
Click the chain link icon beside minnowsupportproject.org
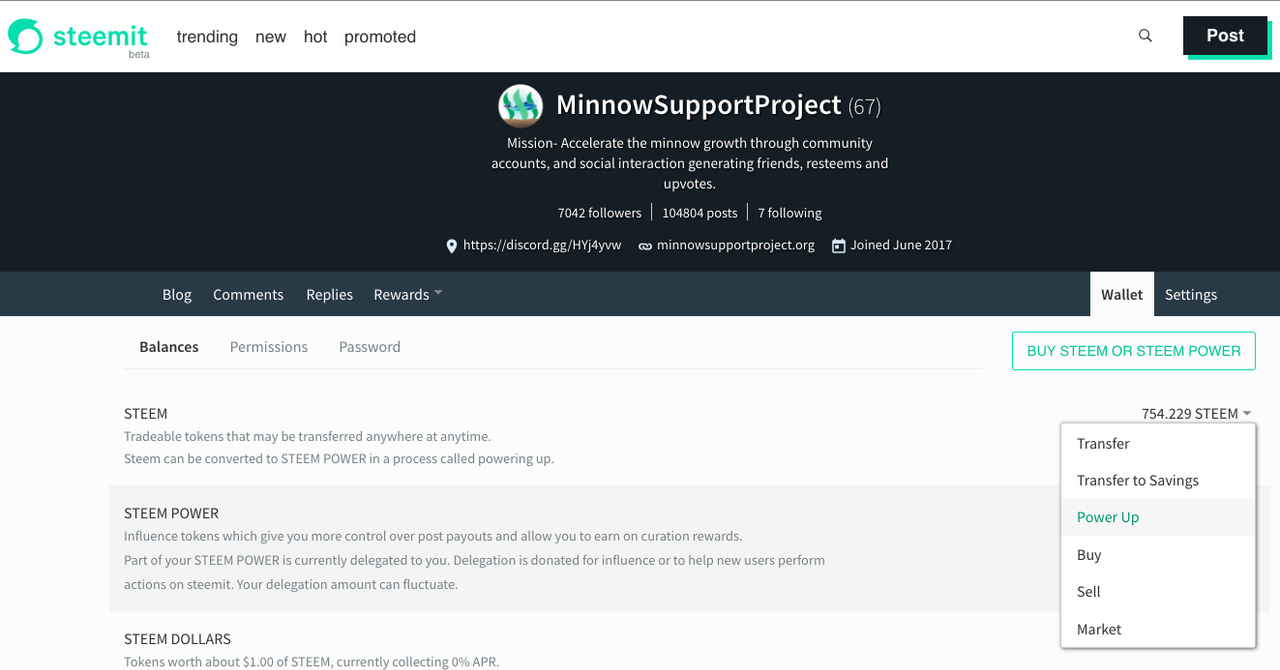pos(645,245)
